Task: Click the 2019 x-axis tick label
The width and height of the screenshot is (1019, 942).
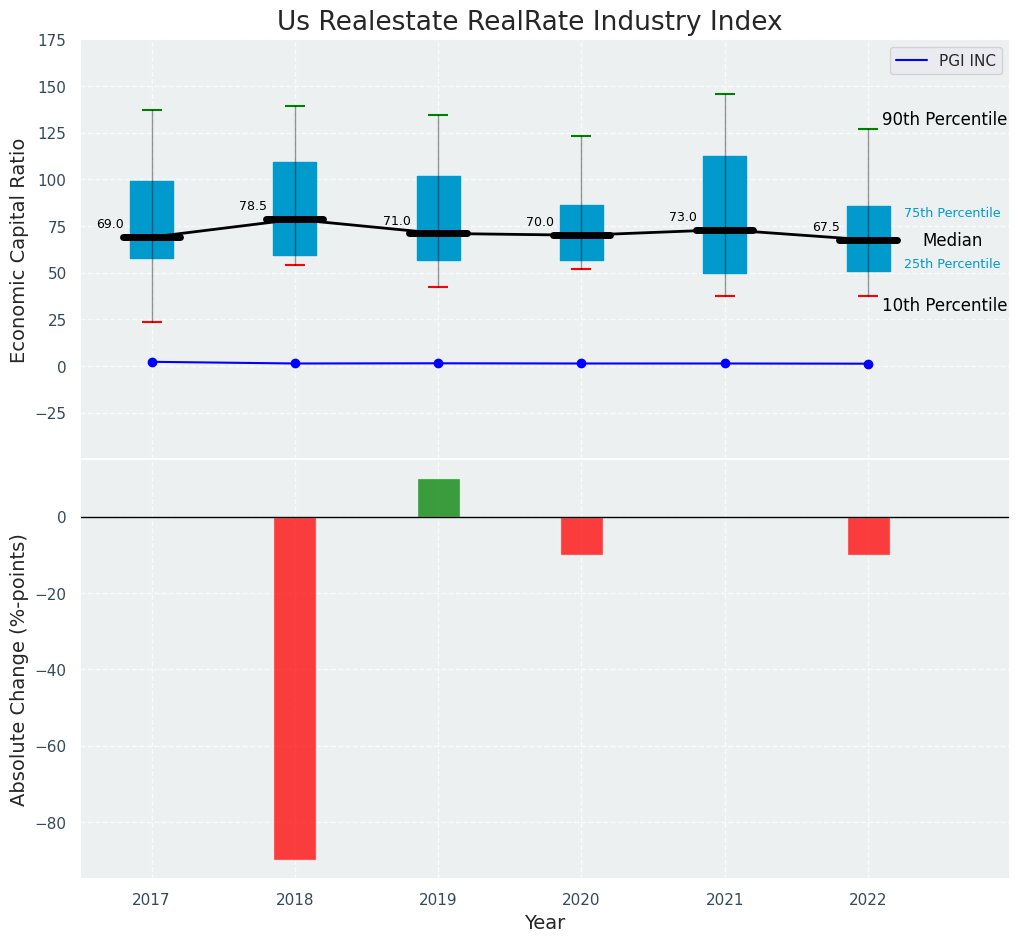Action: coord(438,900)
